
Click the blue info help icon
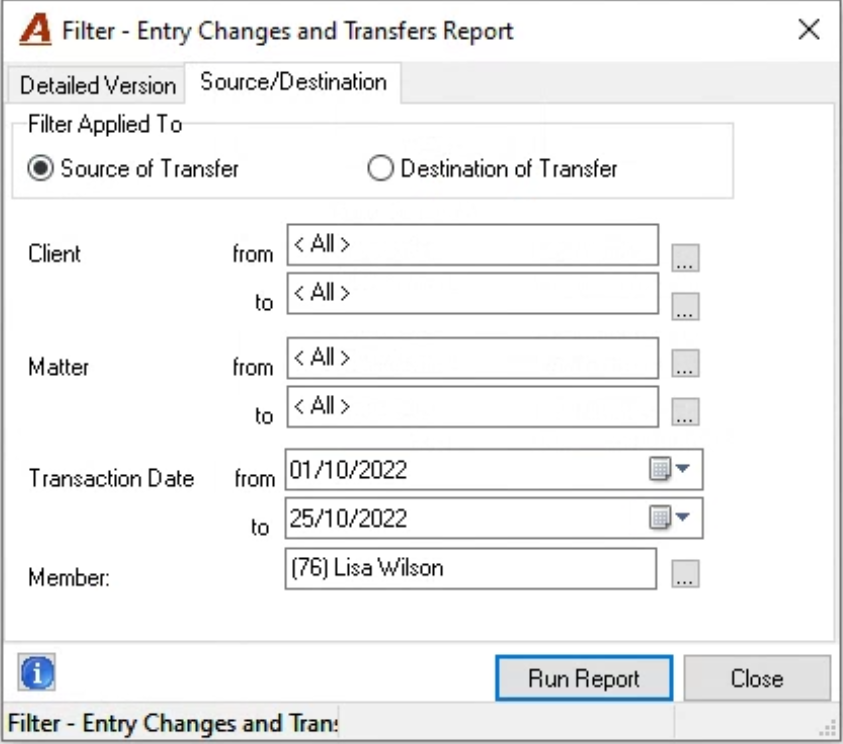(37, 673)
